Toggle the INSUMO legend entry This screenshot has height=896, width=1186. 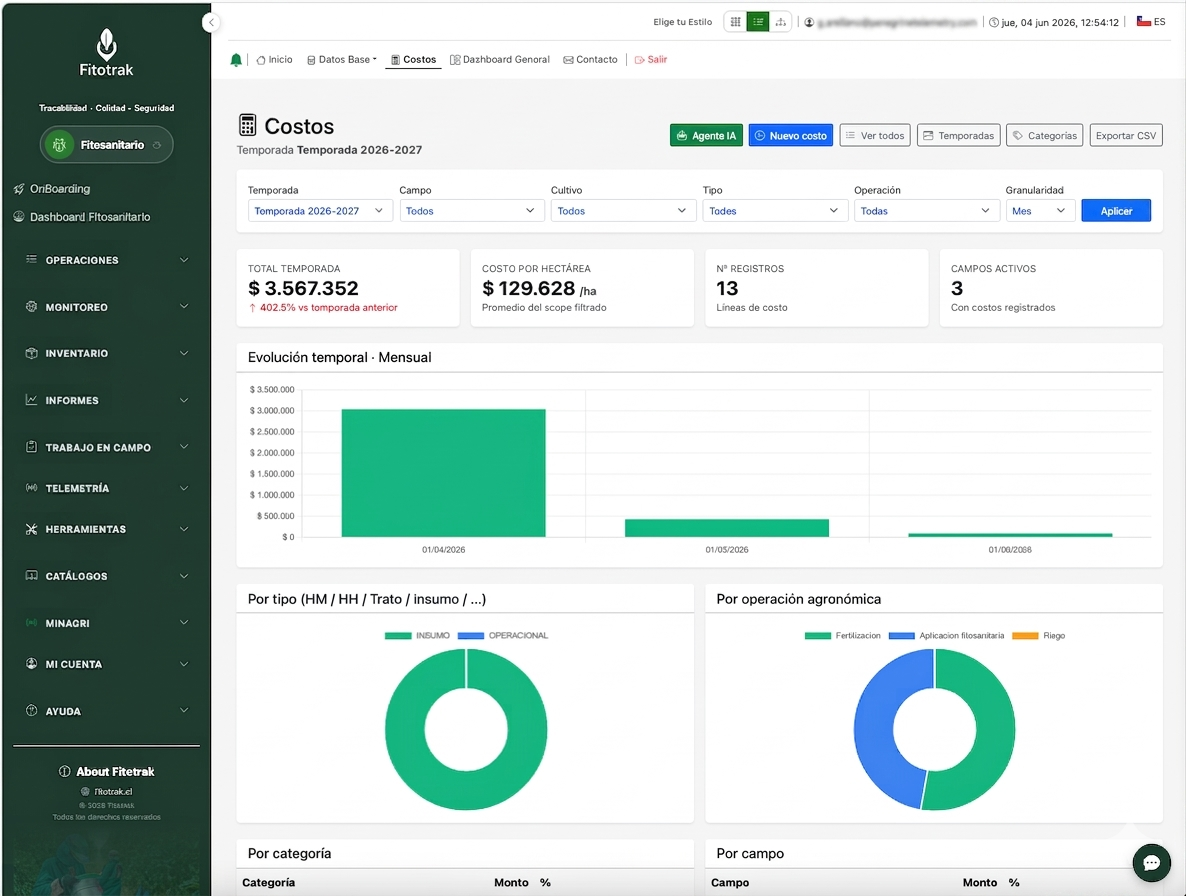(x=417, y=636)
